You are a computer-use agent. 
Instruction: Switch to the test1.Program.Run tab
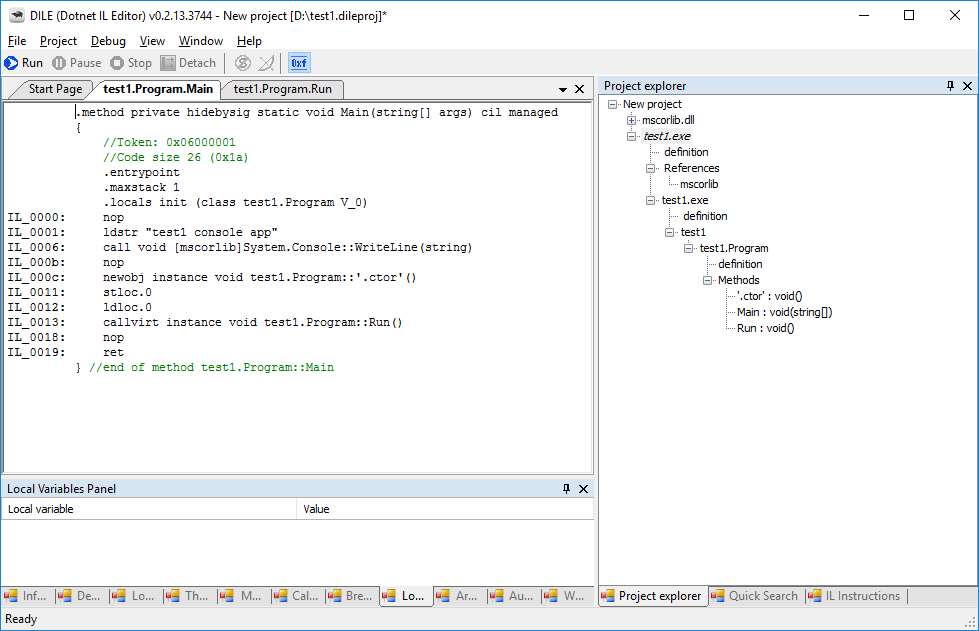click(x=282, y=89)
